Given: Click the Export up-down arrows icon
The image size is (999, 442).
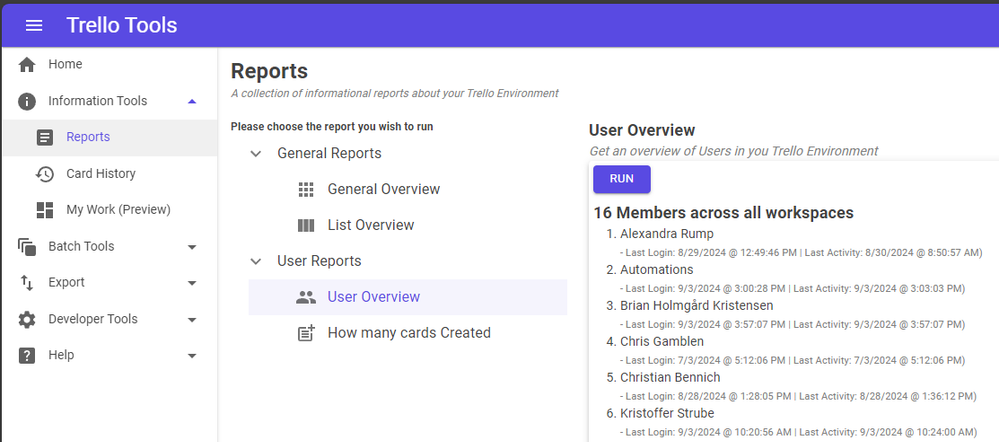Looking at the screenshot, I should pos(27,283).
